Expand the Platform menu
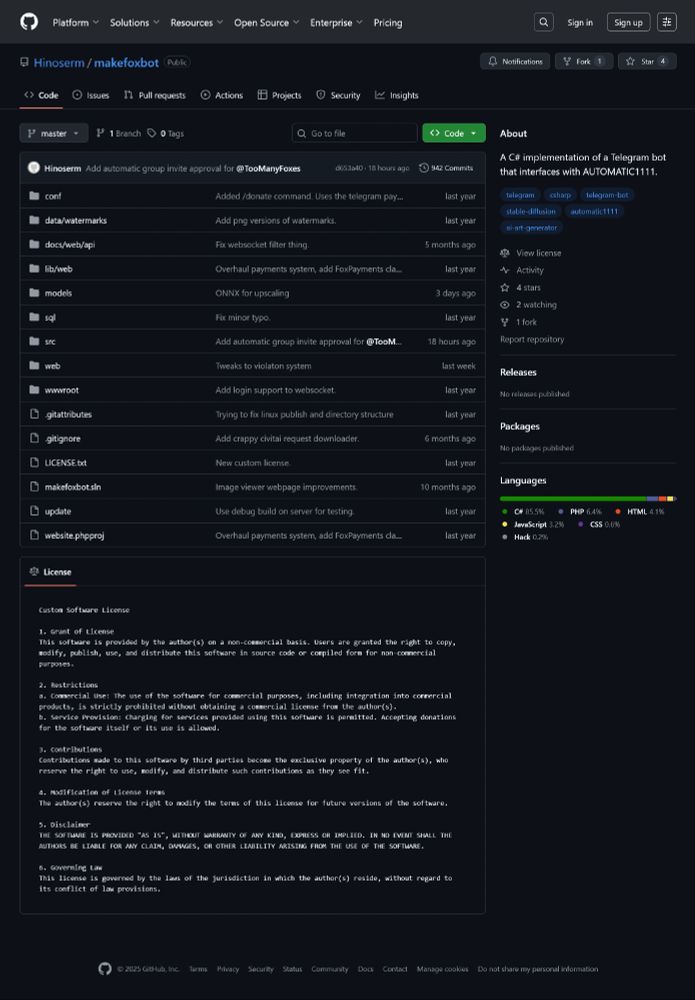Viewport: 695px width, 1000px height. pyautogui.click(x=76, y=22)
